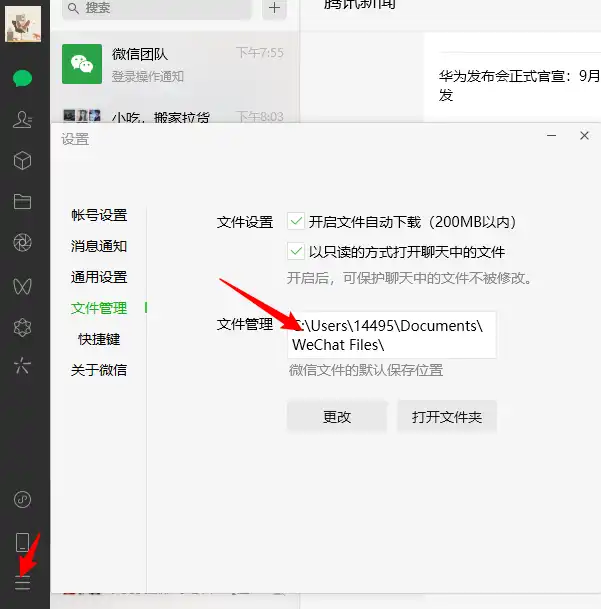Open the Favorites cube icon

[22, 160]
